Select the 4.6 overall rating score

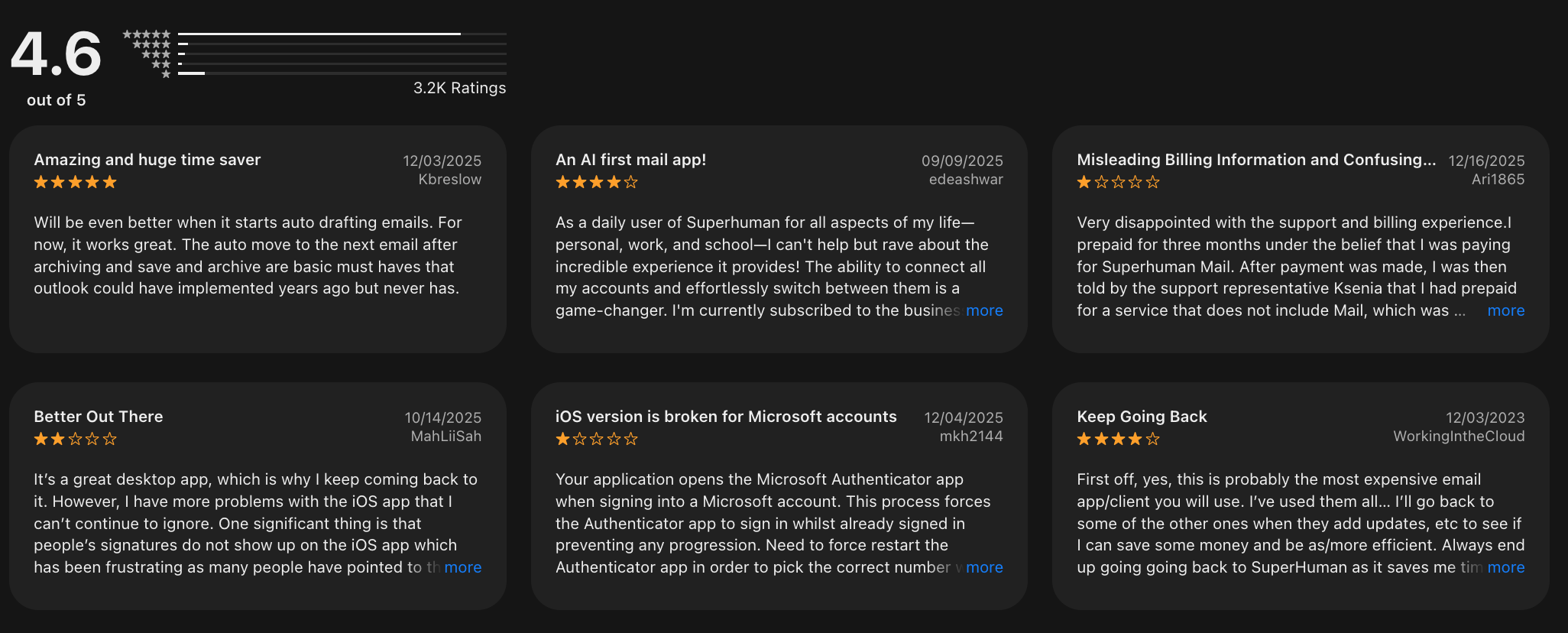[x=57, y=54]
